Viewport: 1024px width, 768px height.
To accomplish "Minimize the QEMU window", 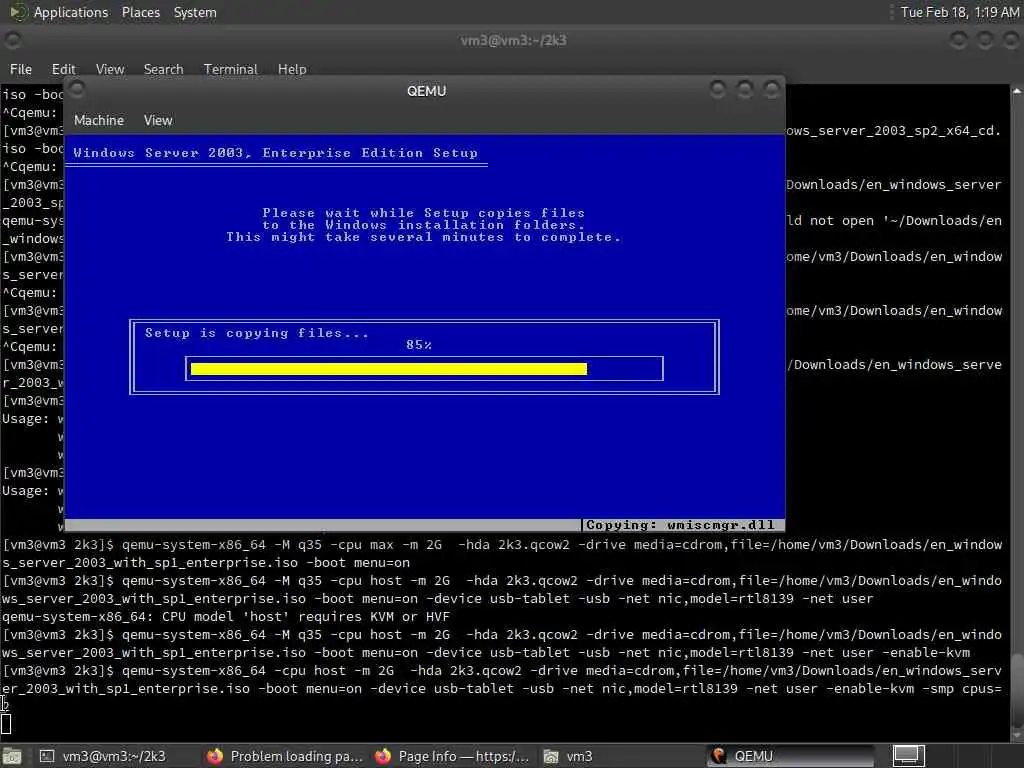I will tap(718, 89).
